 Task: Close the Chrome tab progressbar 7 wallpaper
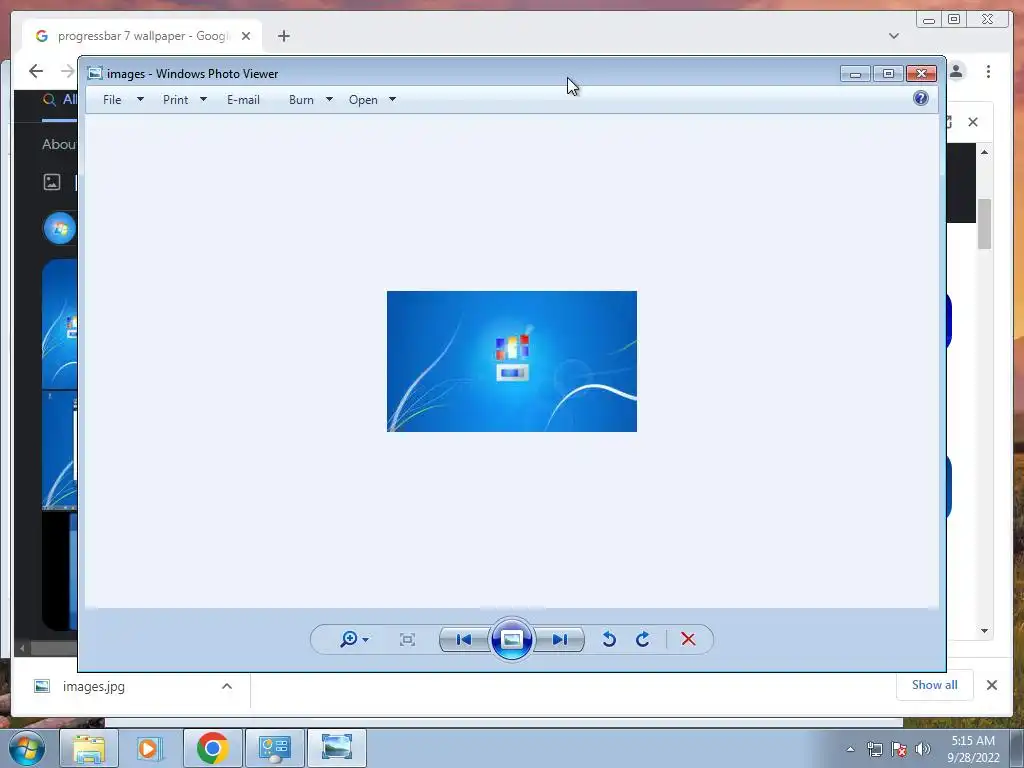click(x=246, y=36)
